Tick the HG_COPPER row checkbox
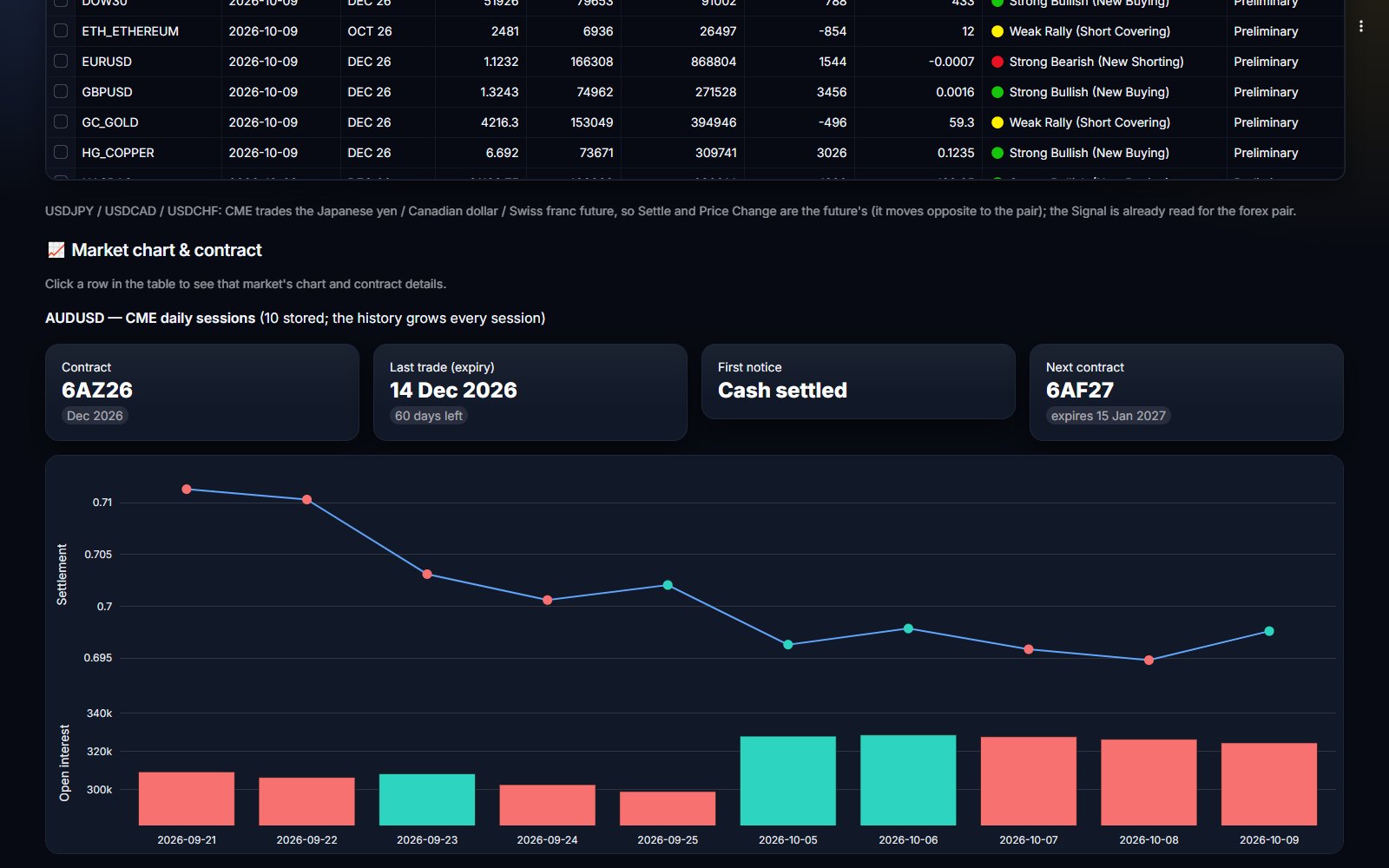Viewport: 1389px width, 868px height. point(61,152)
